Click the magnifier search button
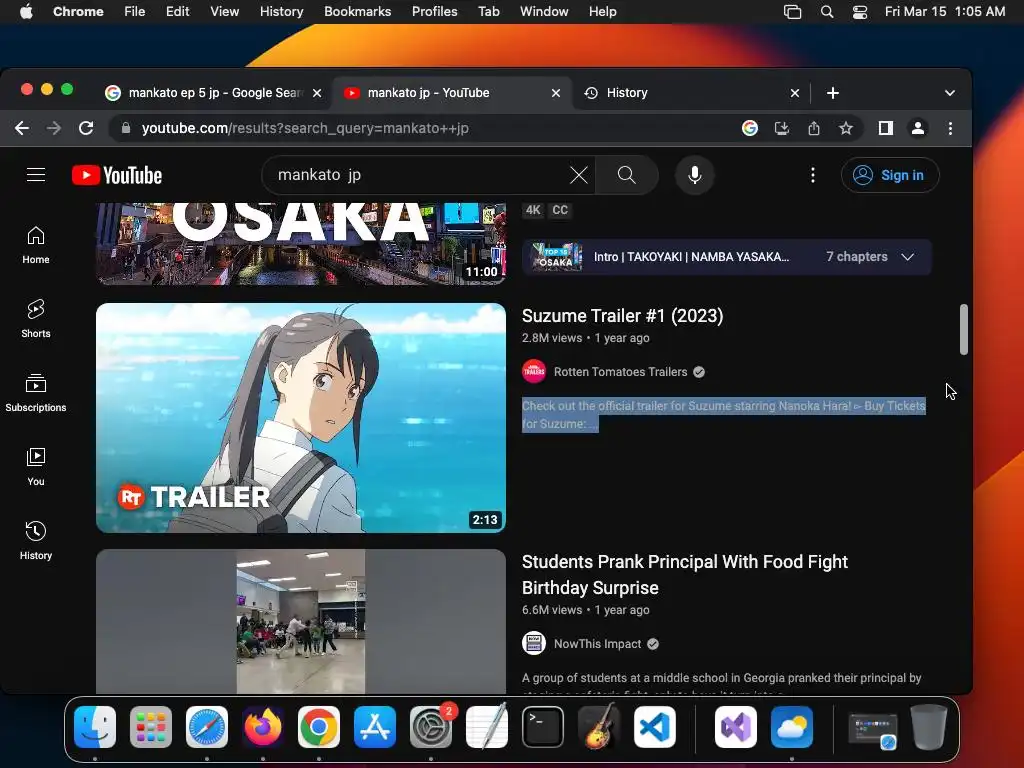Screen dimensions: 1024x768 click(627, 175)
